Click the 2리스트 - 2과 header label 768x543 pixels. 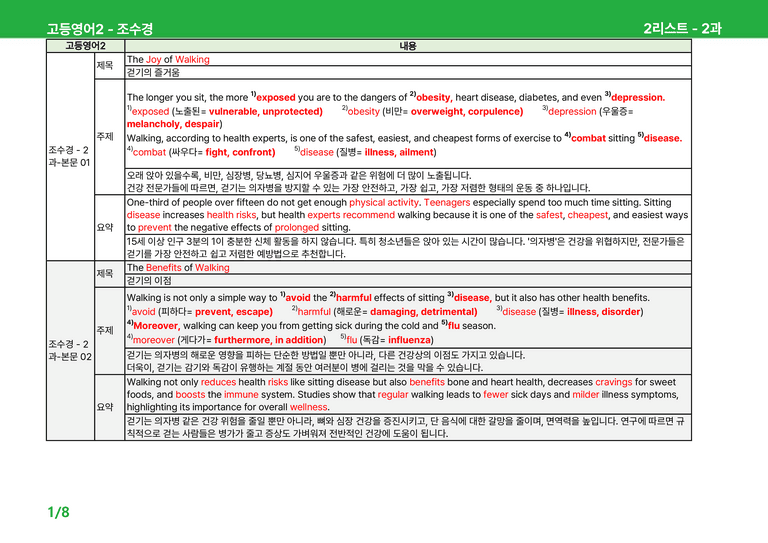tap(682, 28)
